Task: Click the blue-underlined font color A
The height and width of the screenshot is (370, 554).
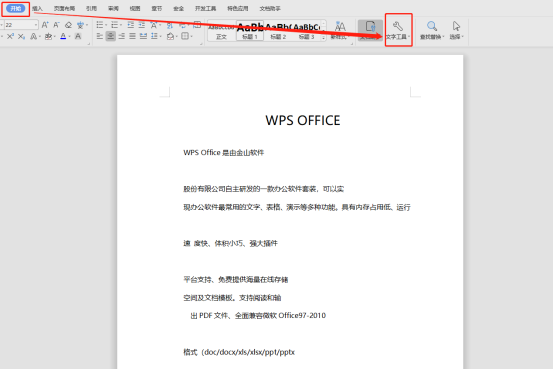Action: pos(63,36)
